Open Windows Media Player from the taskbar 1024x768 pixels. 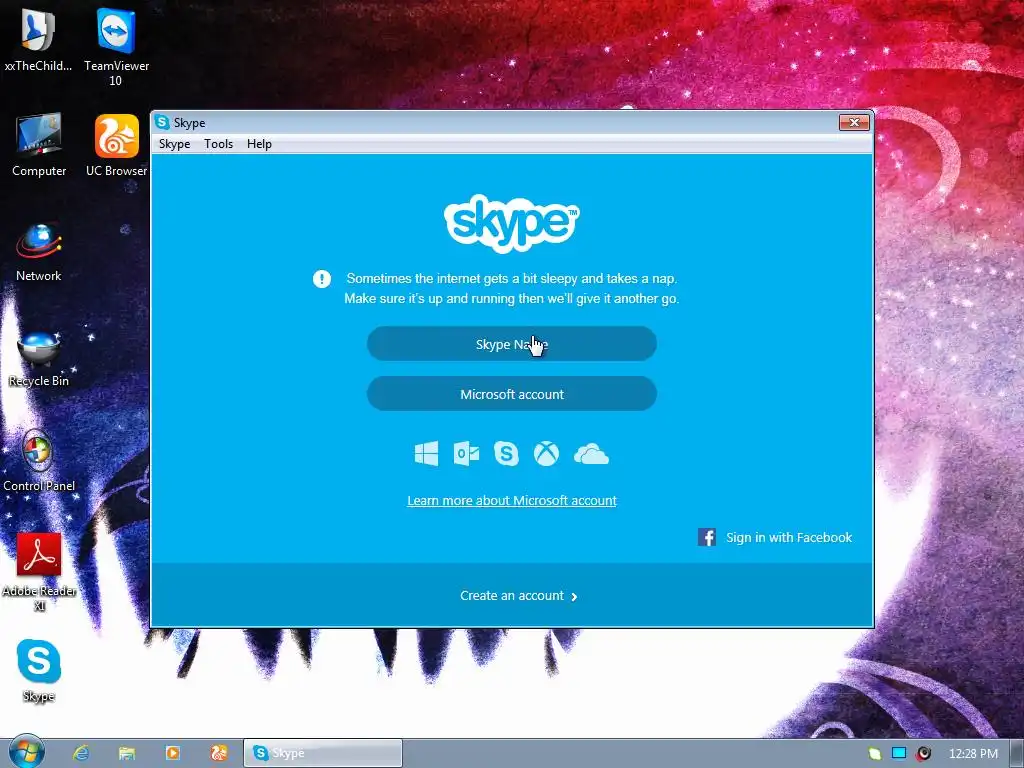tap(172, 753)
